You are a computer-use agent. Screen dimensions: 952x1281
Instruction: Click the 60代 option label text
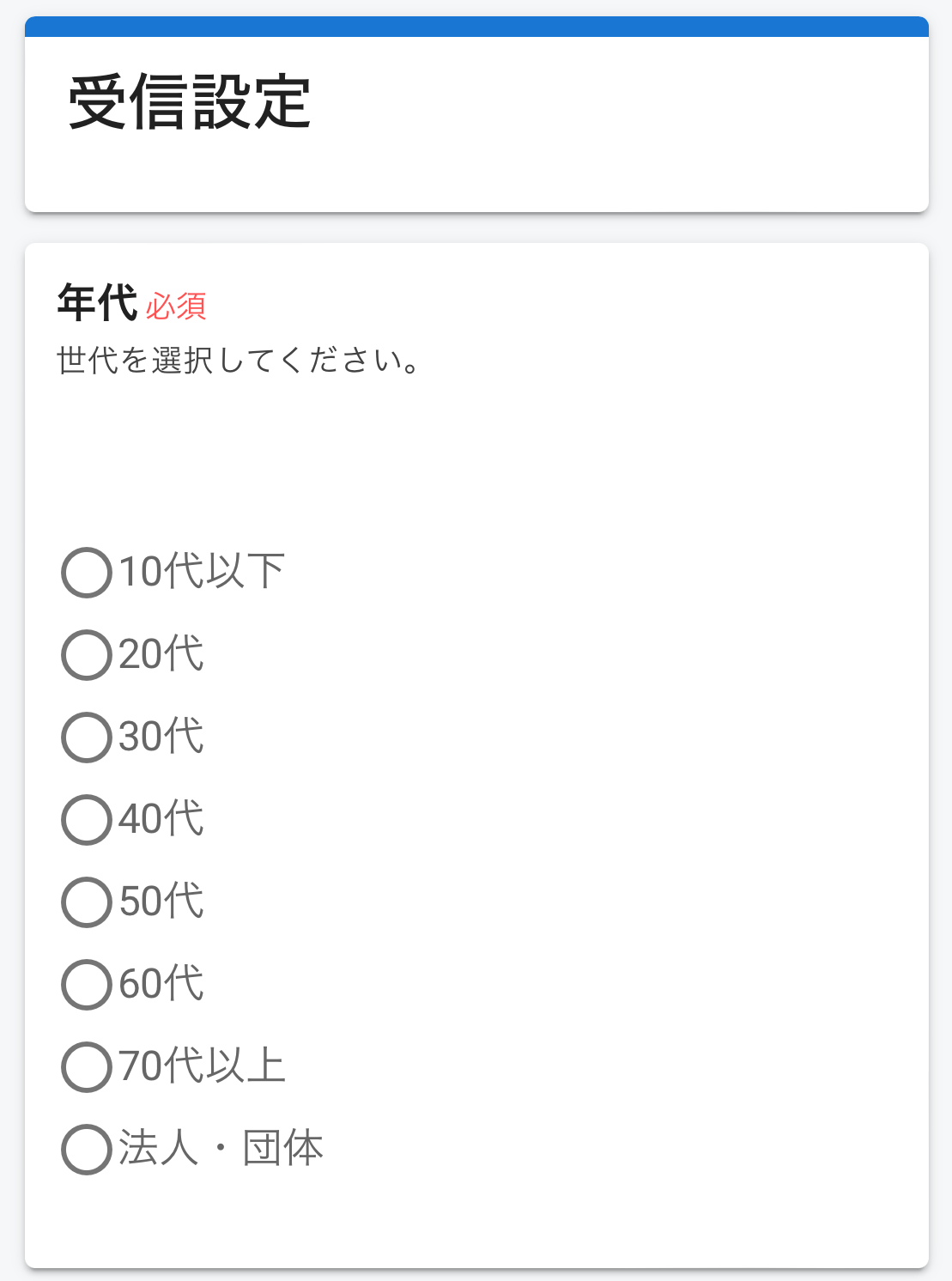click(161, 984)
